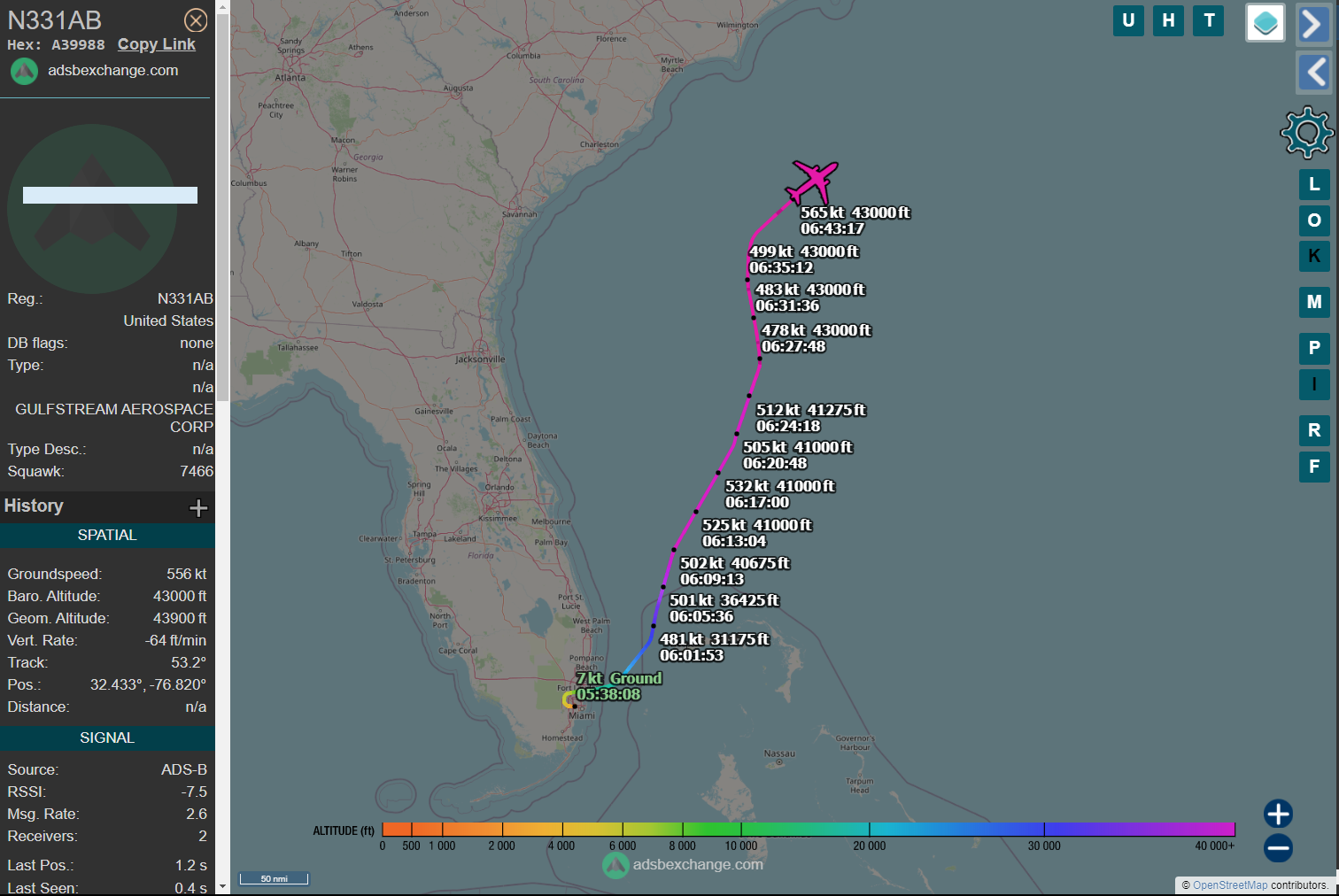This screenshot has width=1339, height=896.
Task: Open the OpenStreetMap attribution link
Action: tap(1230, 885)
